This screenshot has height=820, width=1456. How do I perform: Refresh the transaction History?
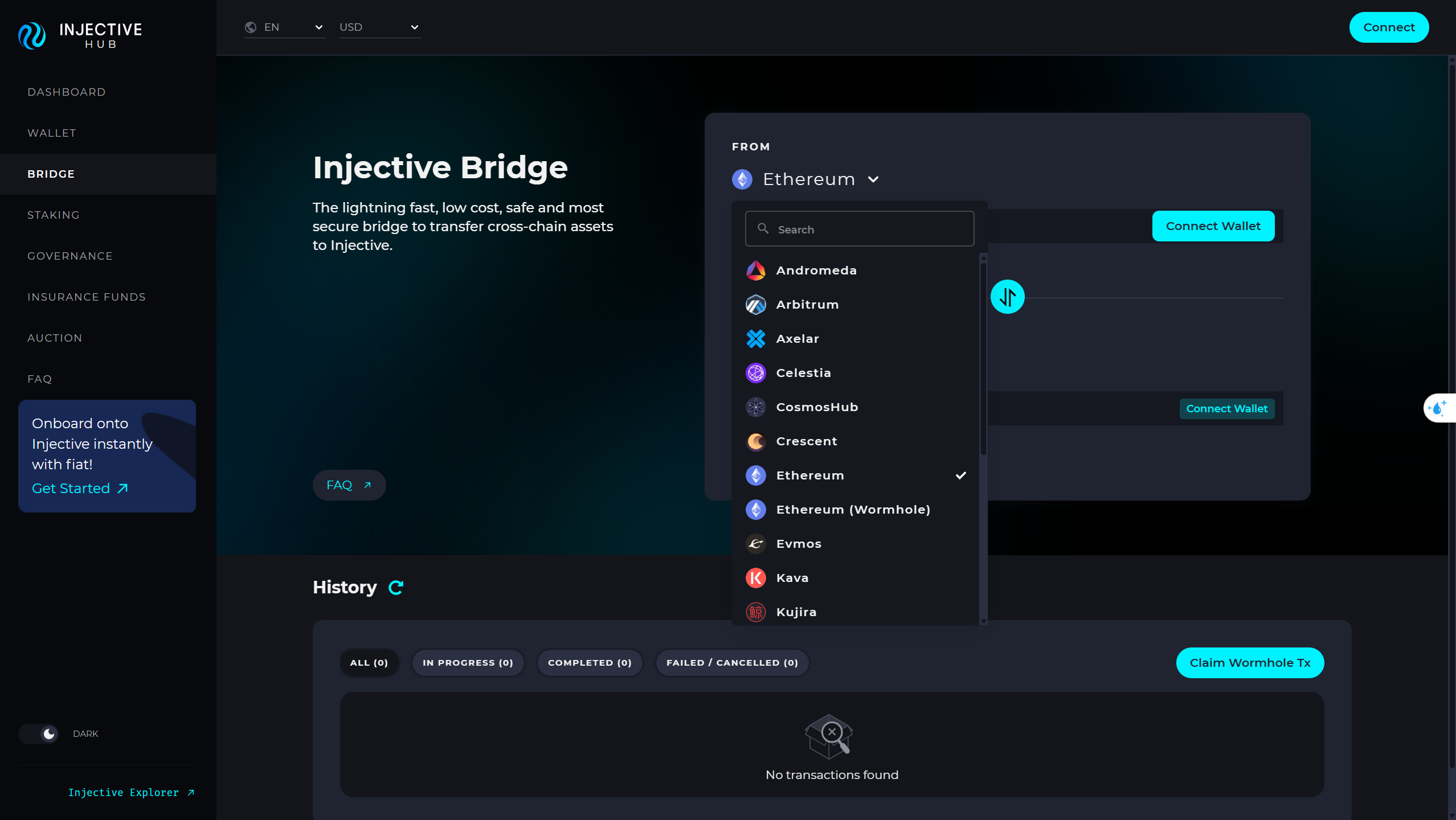pyautogui.click(x=396, y=587)
